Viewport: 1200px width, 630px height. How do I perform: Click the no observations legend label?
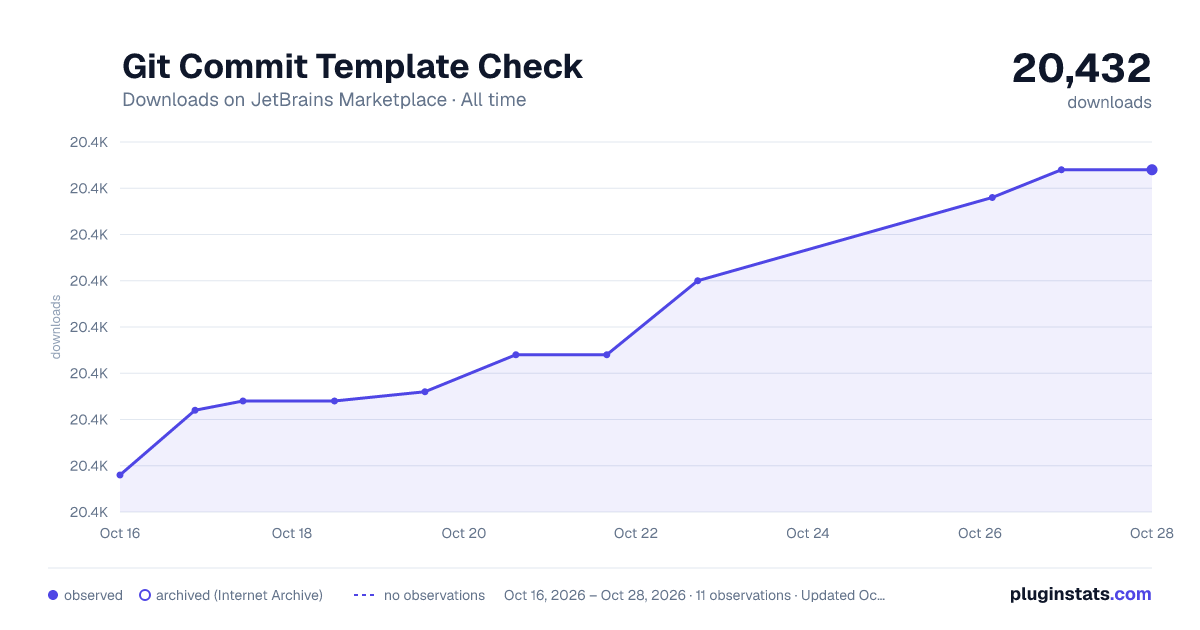[434, 595]
